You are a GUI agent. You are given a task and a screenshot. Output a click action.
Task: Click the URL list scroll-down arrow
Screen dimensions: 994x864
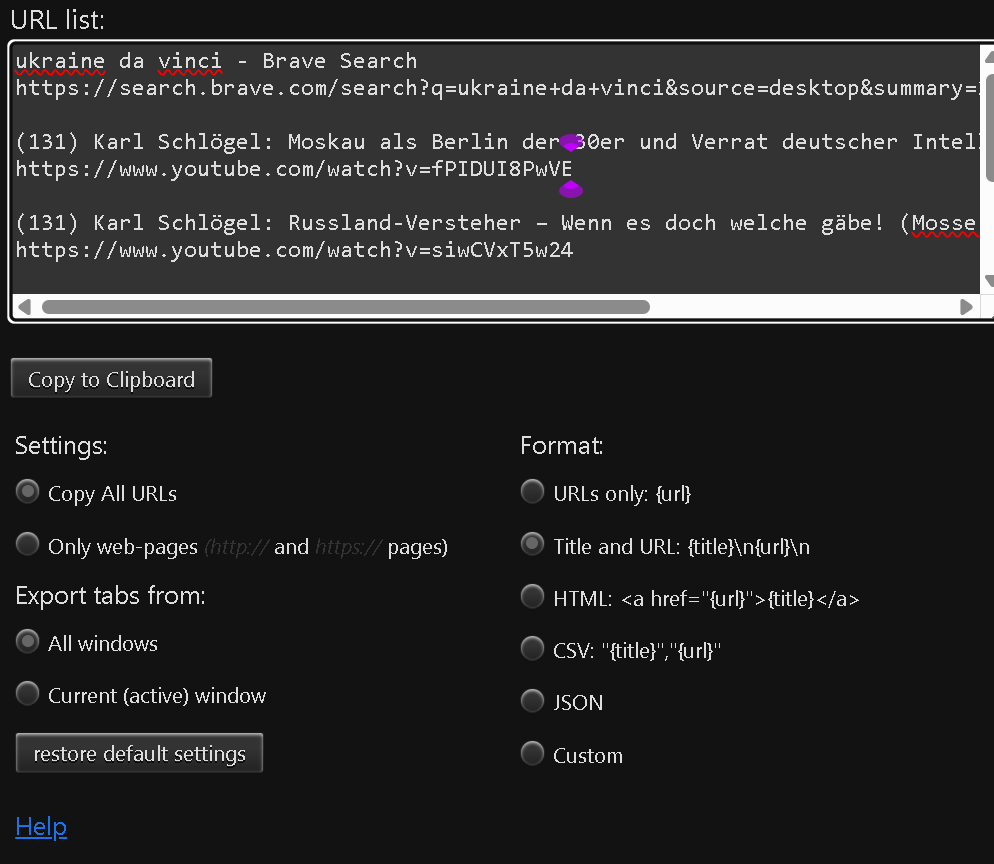[x=988, y=281]
